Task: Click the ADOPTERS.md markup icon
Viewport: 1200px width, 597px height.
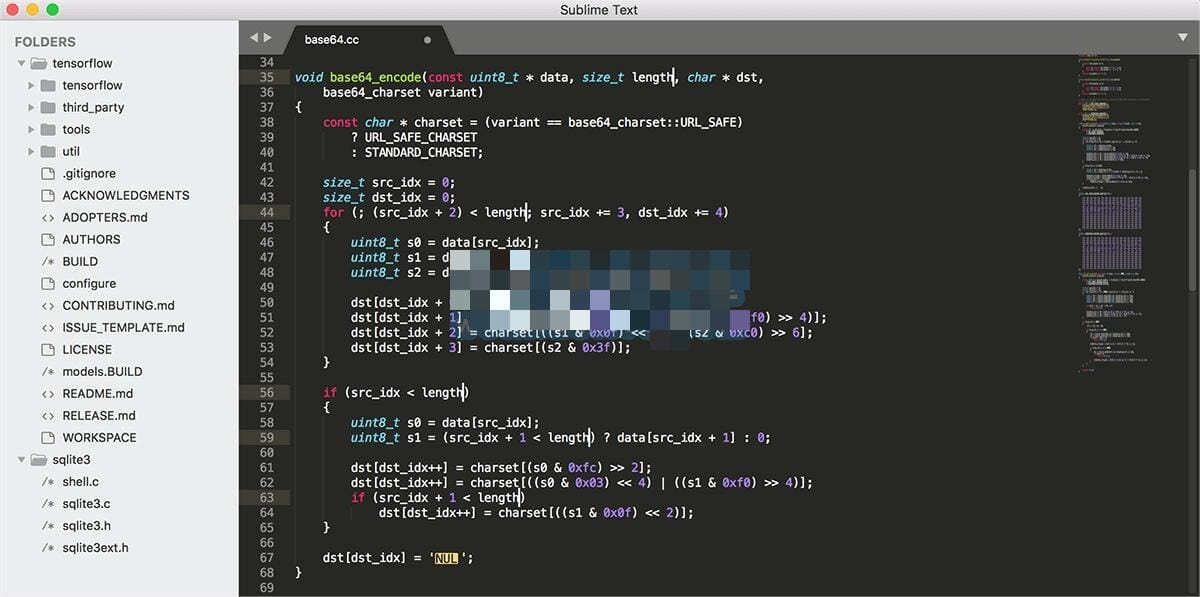Action: pos(47,217)
